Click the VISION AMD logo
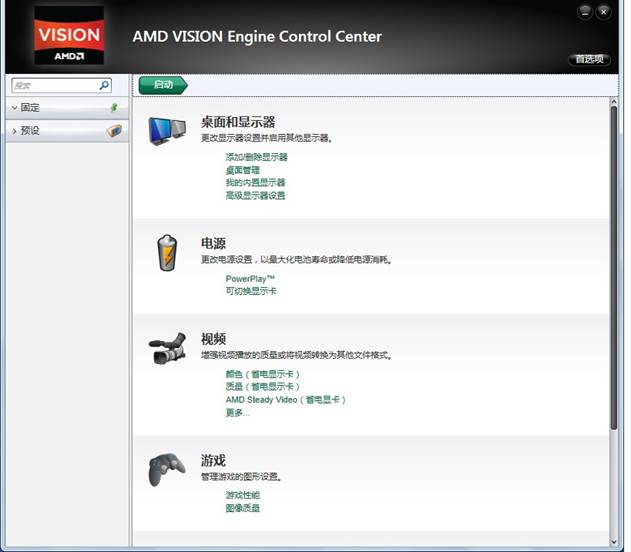 click(x=69, y=35)
